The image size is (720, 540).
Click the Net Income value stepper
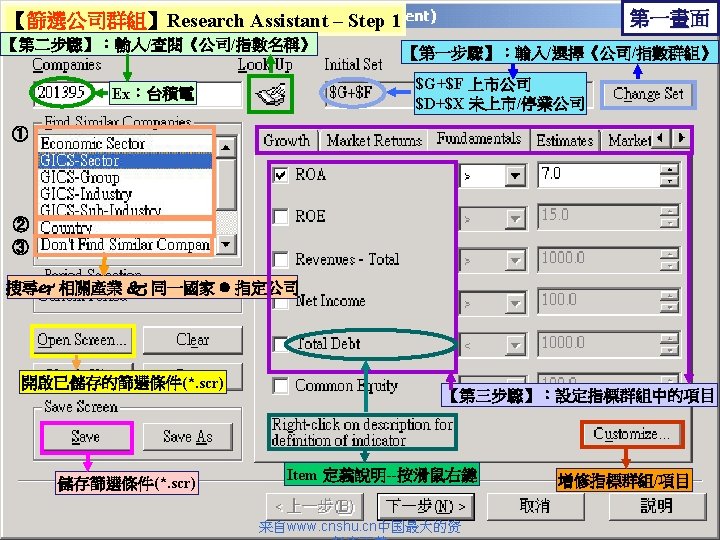670,302
